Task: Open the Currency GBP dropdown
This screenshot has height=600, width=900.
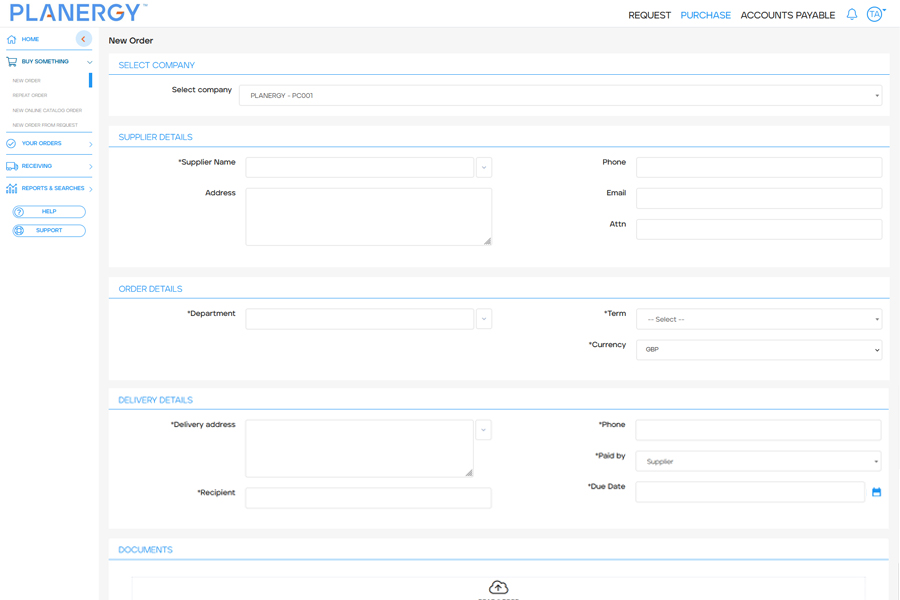Action: pos(758,350)
